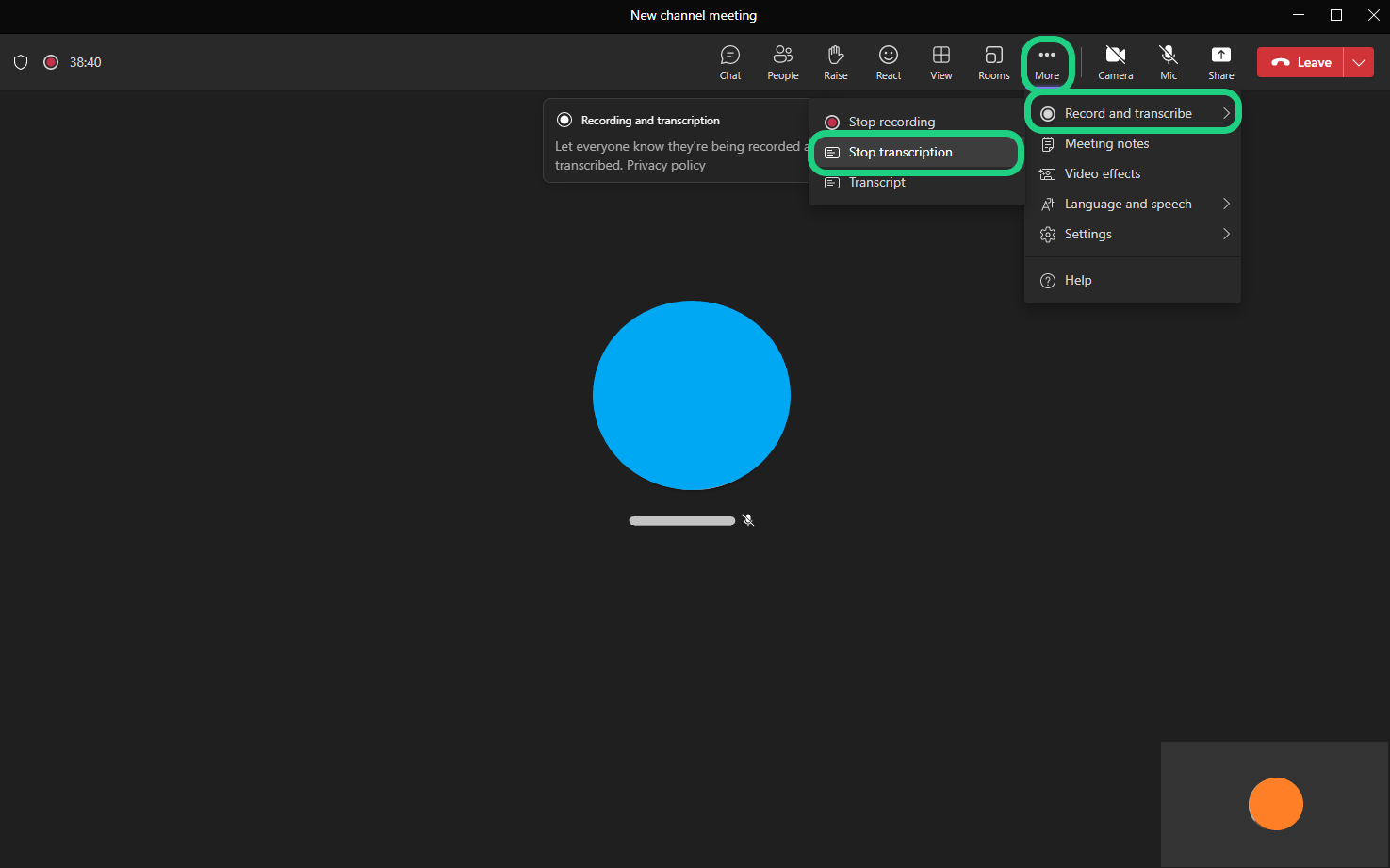Screen dimensions: 1390x868
Task: Share your screen content
Action: (x=1220, y=62)
